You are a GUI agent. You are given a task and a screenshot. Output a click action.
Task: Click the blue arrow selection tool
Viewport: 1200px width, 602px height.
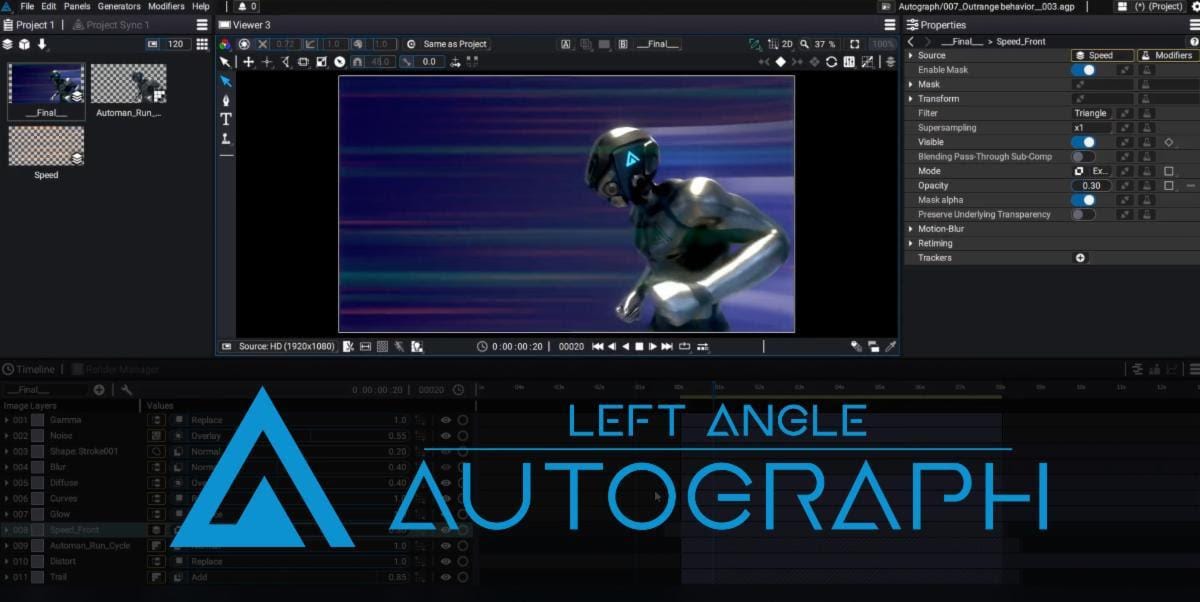pyautogui.click(x=226, y=81)
